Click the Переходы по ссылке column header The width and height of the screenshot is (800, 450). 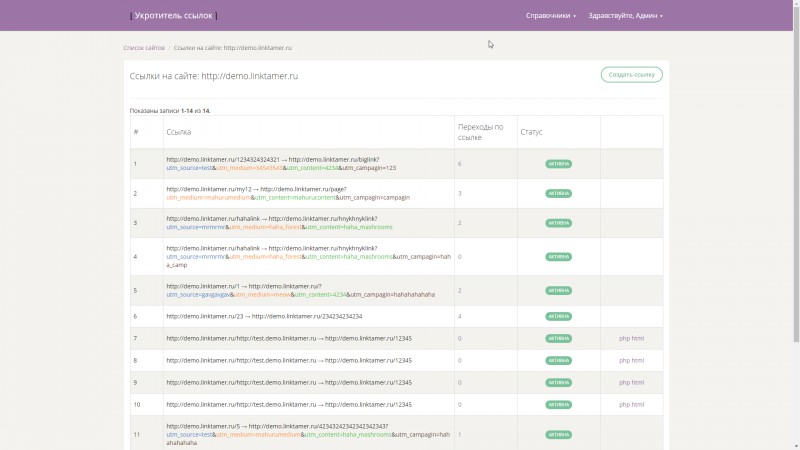tap(481, 132)
